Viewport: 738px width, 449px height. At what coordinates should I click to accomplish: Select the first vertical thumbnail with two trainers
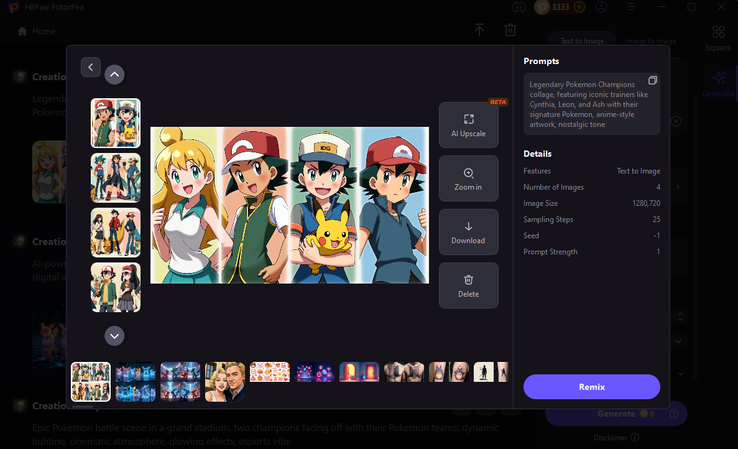point(116,123)
